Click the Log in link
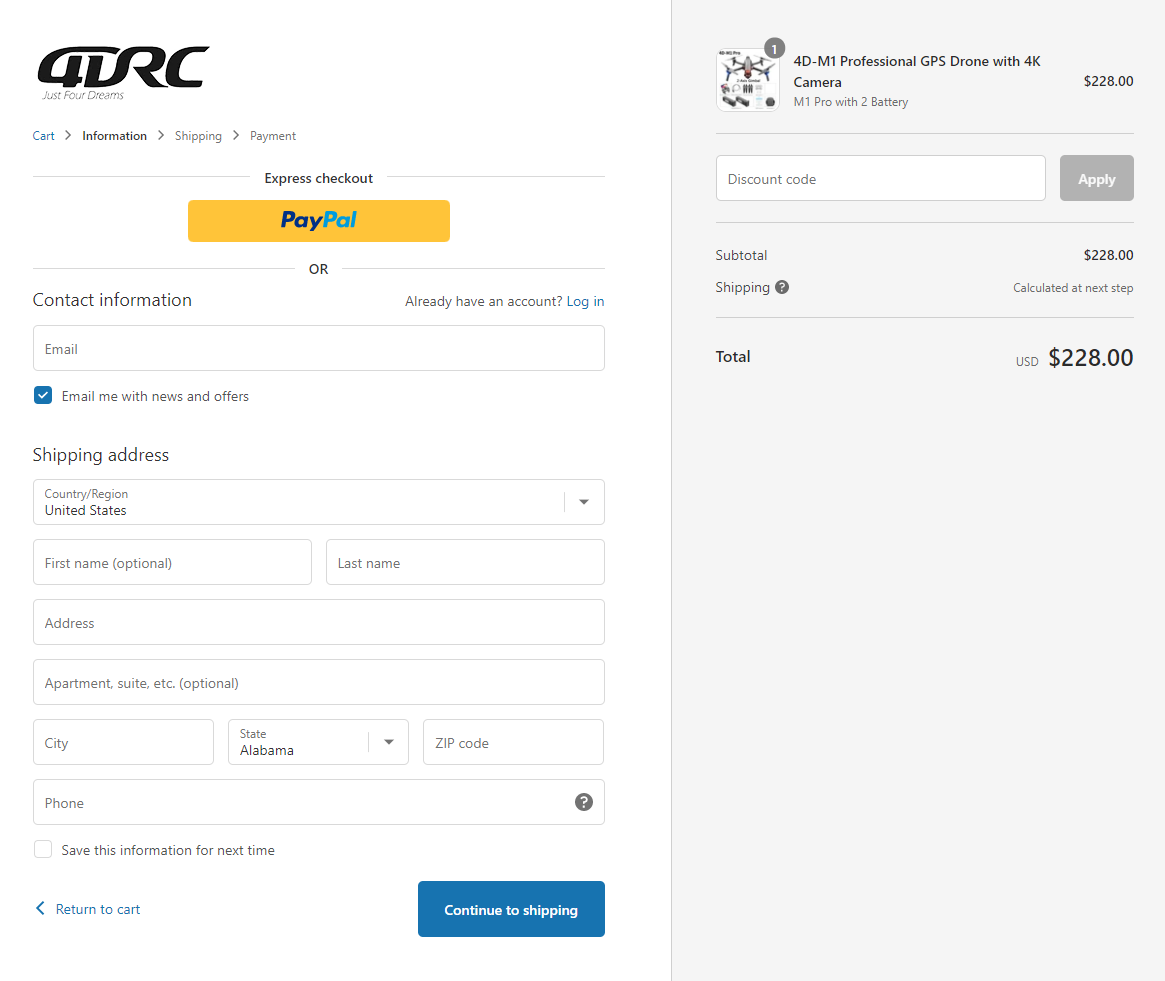The height and width of the screenshot is (981, 1165). pos(585,301)
